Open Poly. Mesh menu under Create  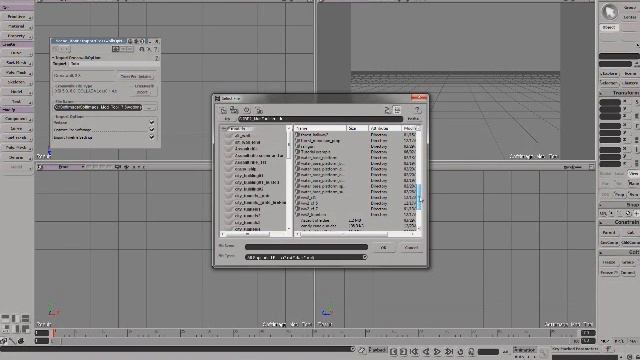(17, 72)
